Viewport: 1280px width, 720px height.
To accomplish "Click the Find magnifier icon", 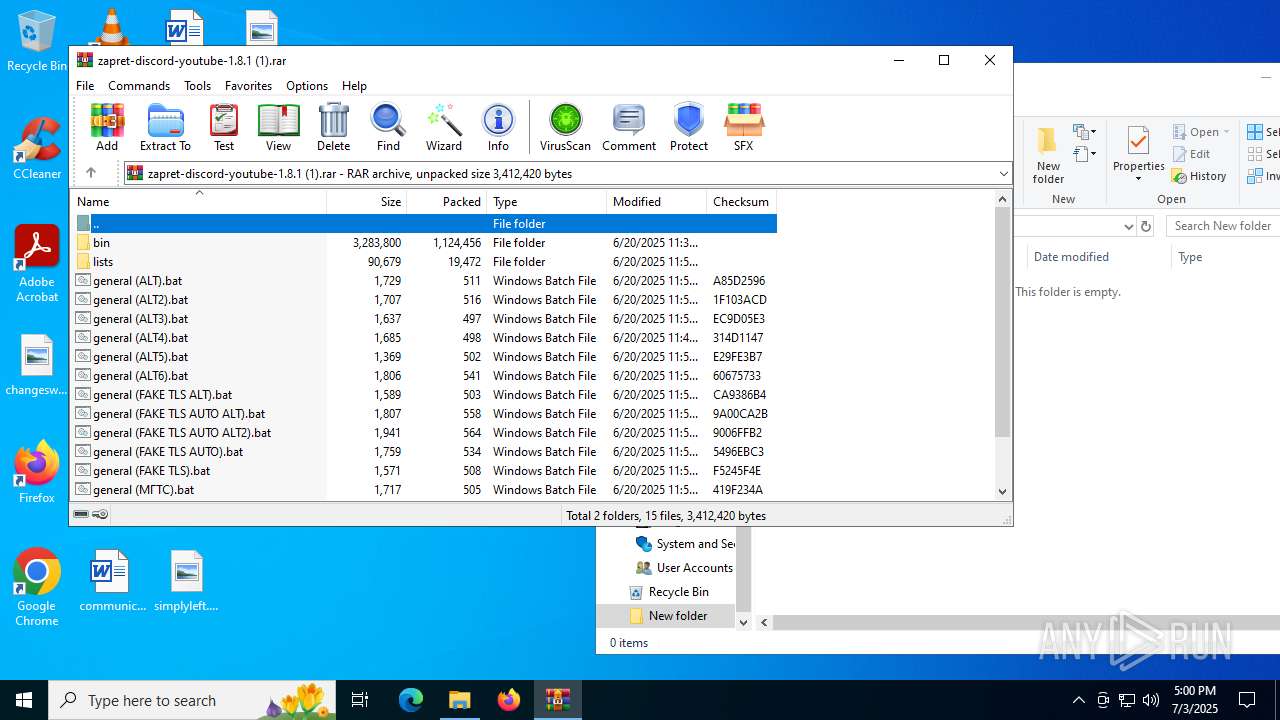I will tap(388, 127).
